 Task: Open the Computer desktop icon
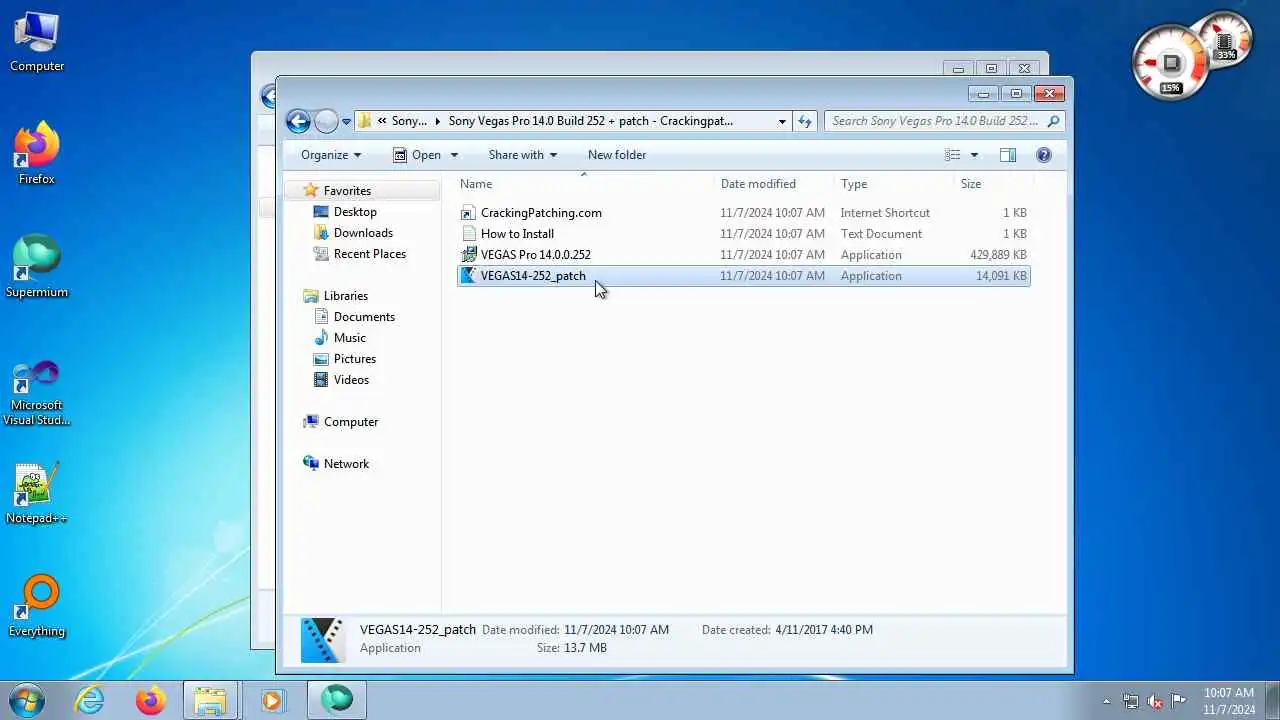tap(37, 42)
